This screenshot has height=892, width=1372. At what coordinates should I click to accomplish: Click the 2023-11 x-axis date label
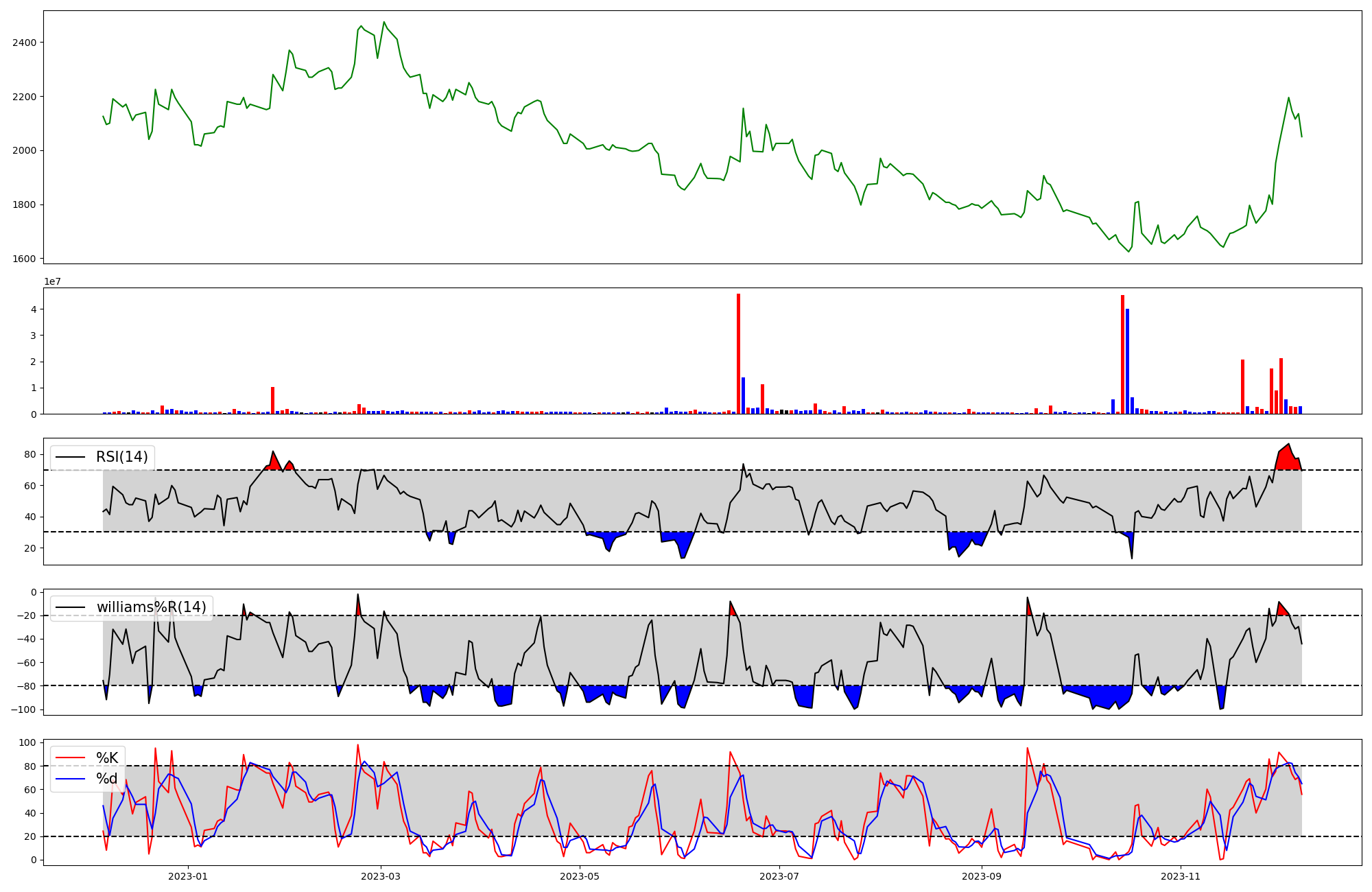click(x=1181, y=876)
